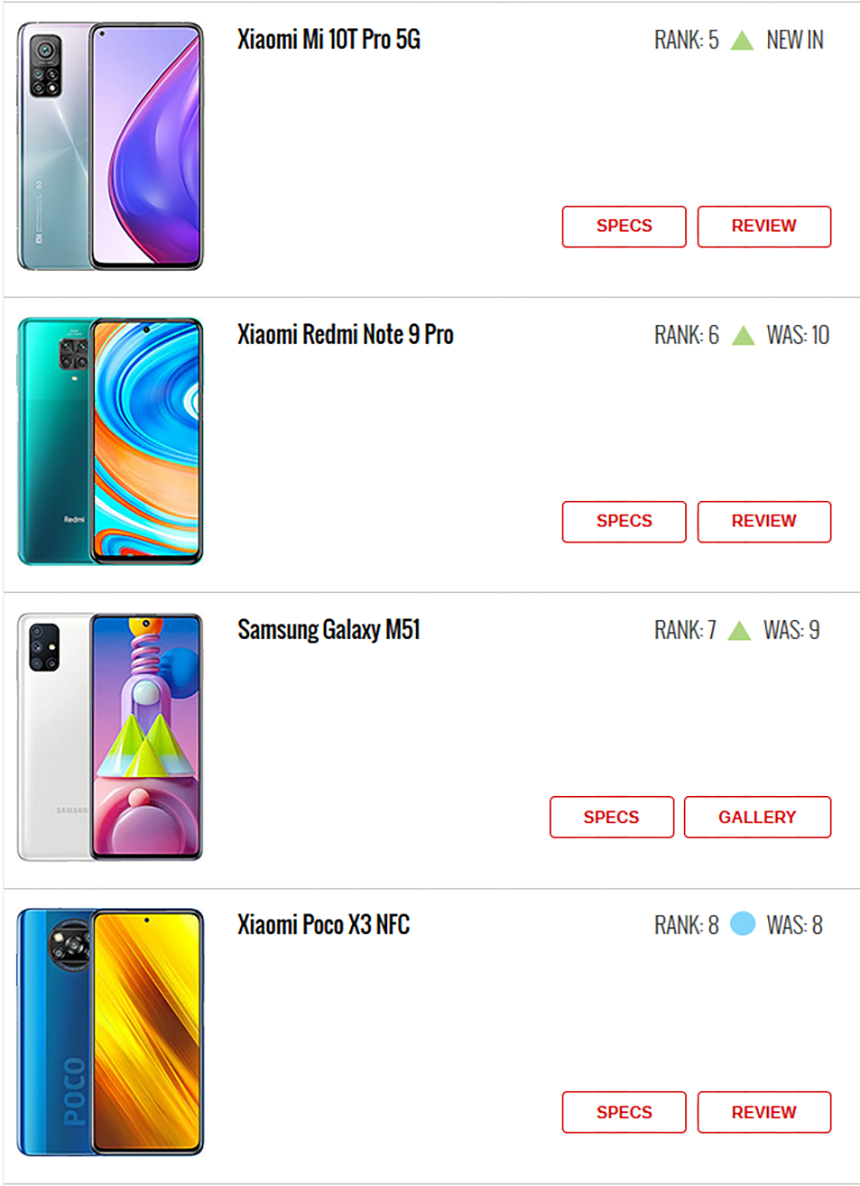Open Review for Xiaomi Mi 10T Pro 5G

tap(764, 226)
